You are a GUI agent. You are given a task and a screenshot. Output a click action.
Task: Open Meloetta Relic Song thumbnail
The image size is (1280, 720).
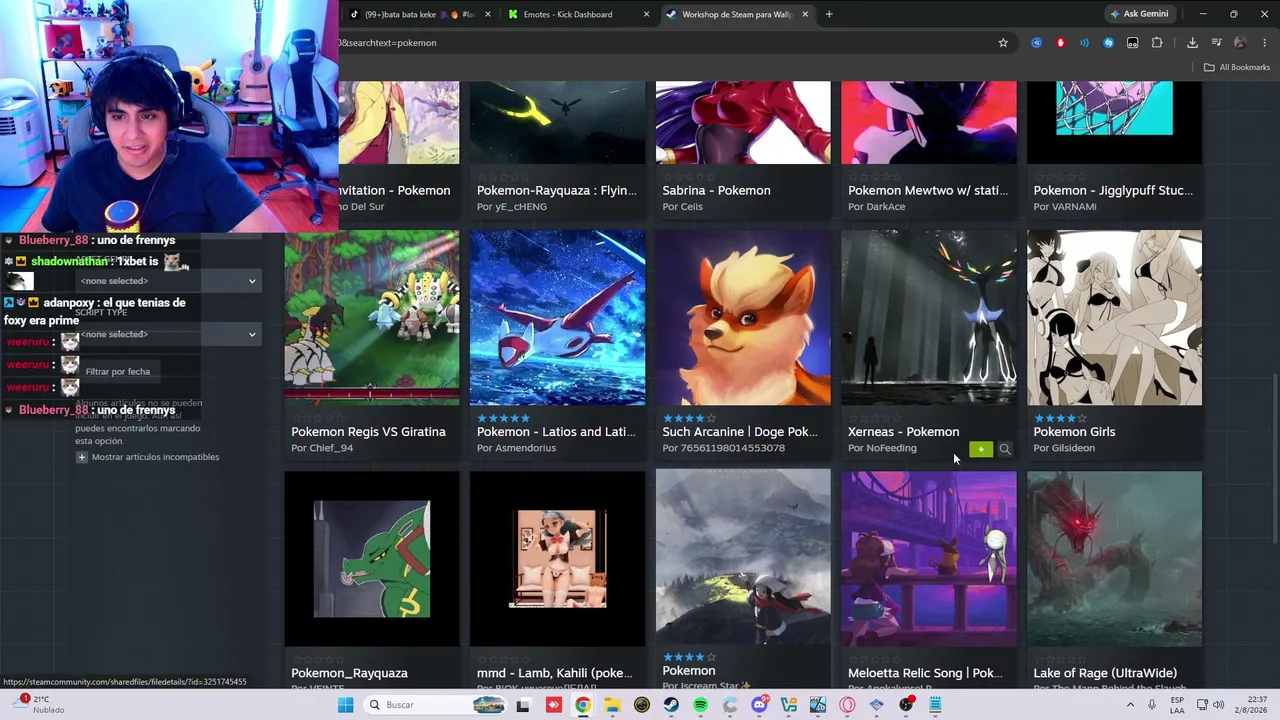[x=929, y=559]
